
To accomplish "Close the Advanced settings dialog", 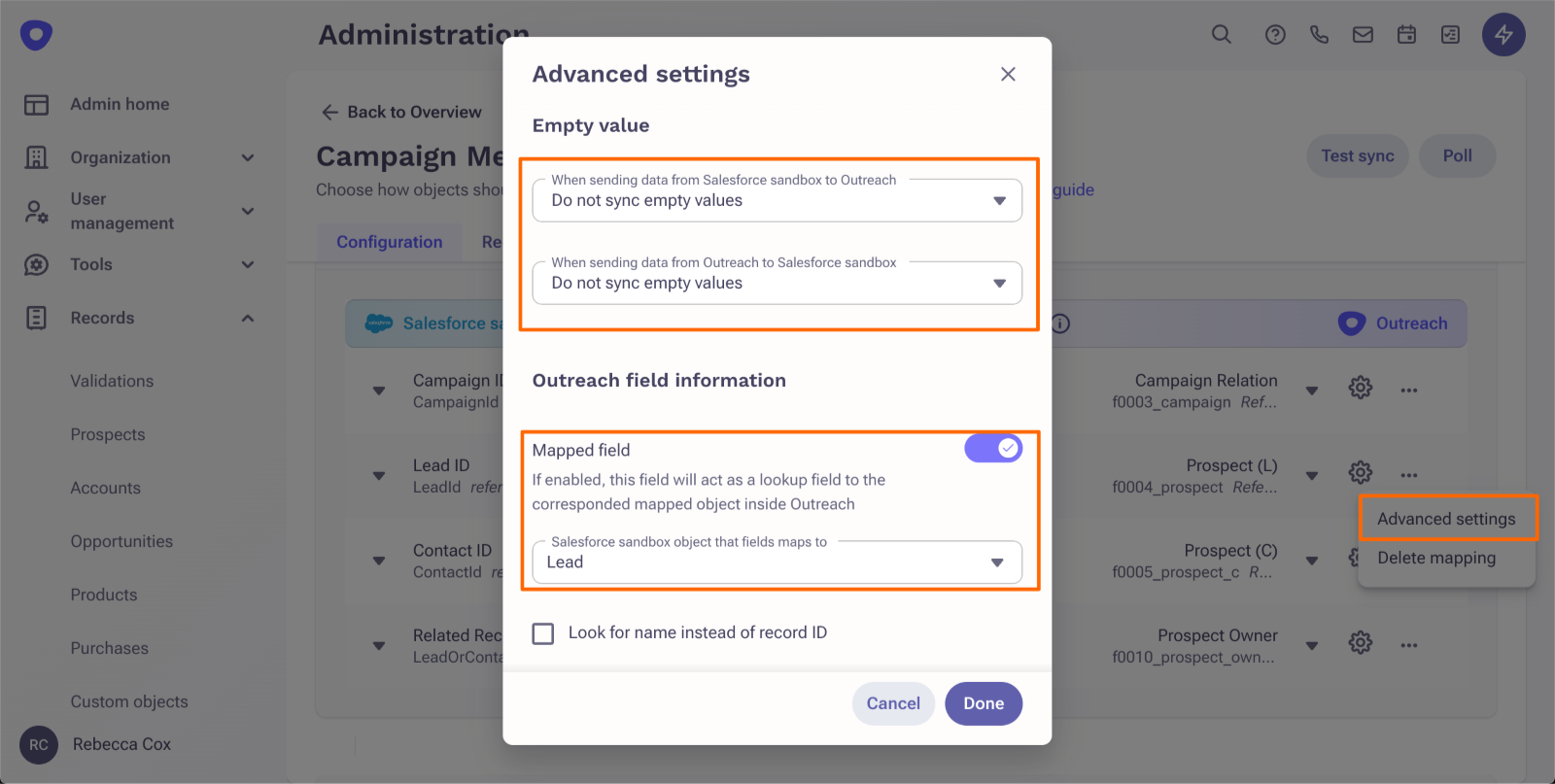I will 1008,74.
